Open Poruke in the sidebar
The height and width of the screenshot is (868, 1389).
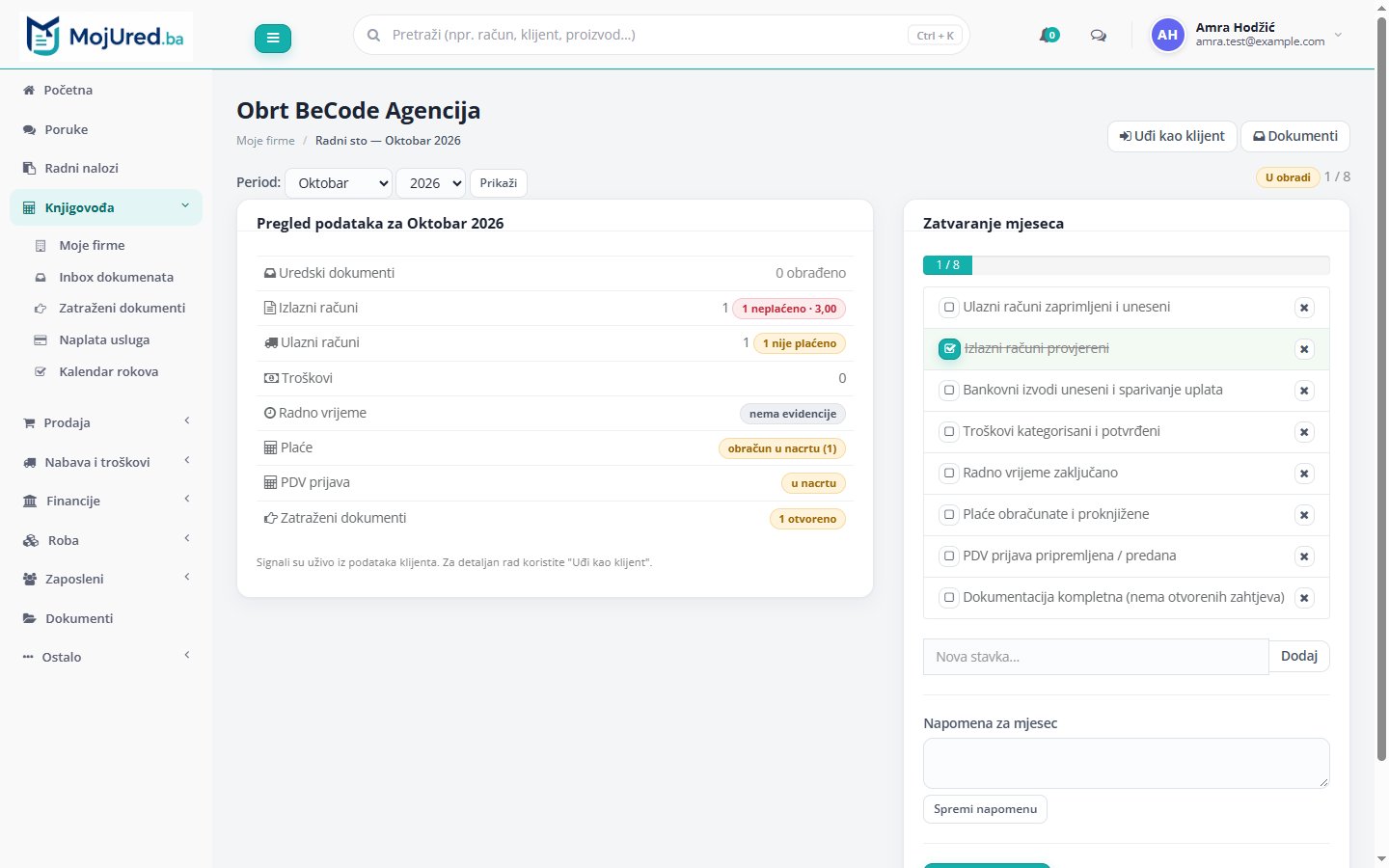[x=66, y=129]
